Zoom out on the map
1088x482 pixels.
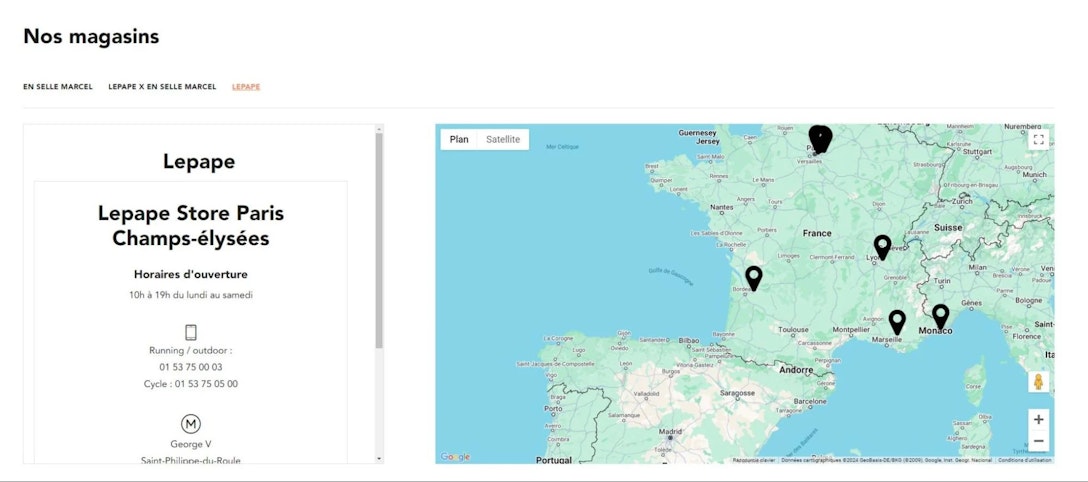(x=1038, y=440)
